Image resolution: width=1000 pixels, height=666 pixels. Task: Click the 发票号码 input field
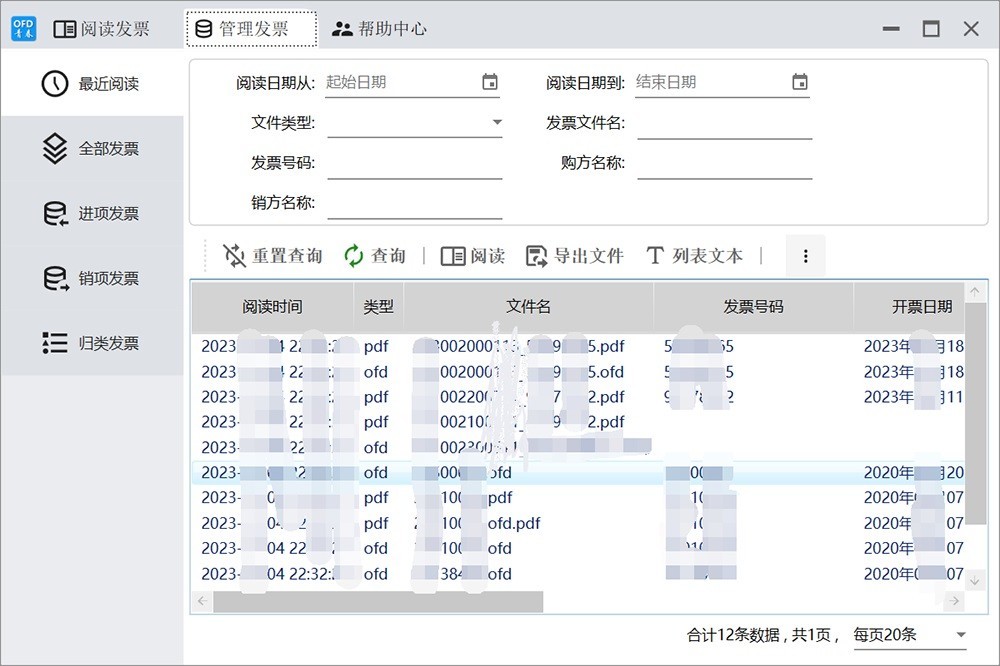tap(414, 163)
